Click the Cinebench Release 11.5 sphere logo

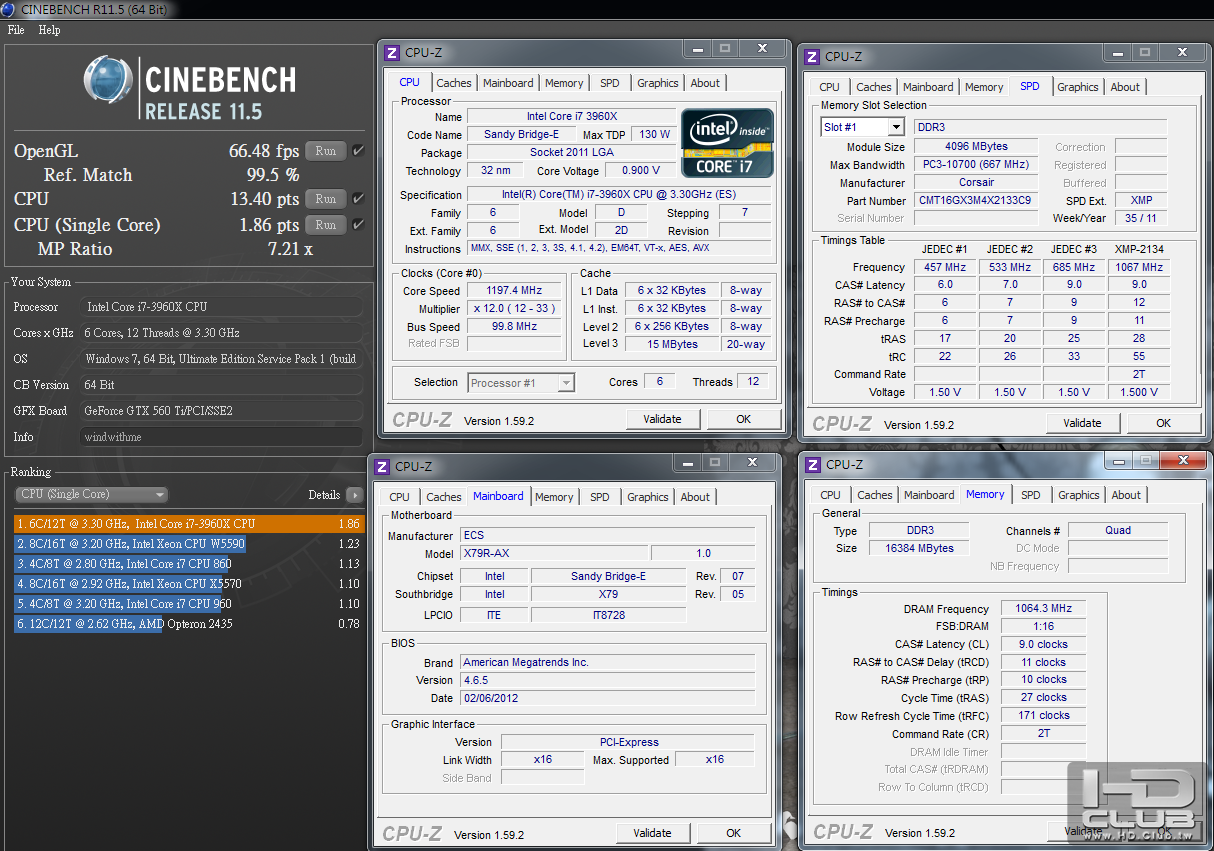pyautogui.click(x=108, y=81)
